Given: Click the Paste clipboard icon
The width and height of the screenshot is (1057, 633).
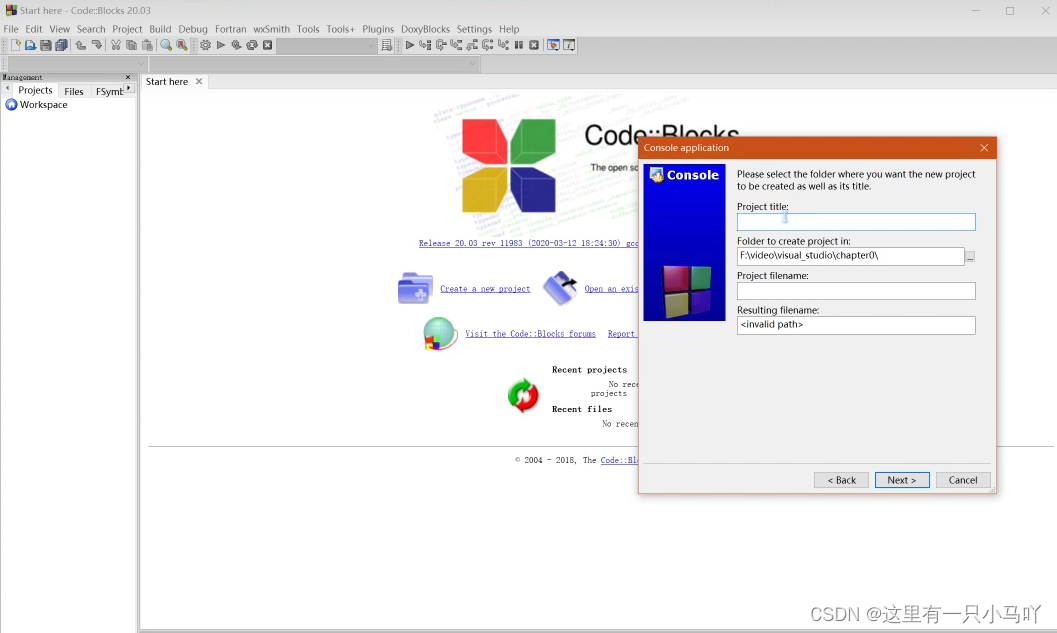Looking at the screenshot, I should (x=147, y=45).
